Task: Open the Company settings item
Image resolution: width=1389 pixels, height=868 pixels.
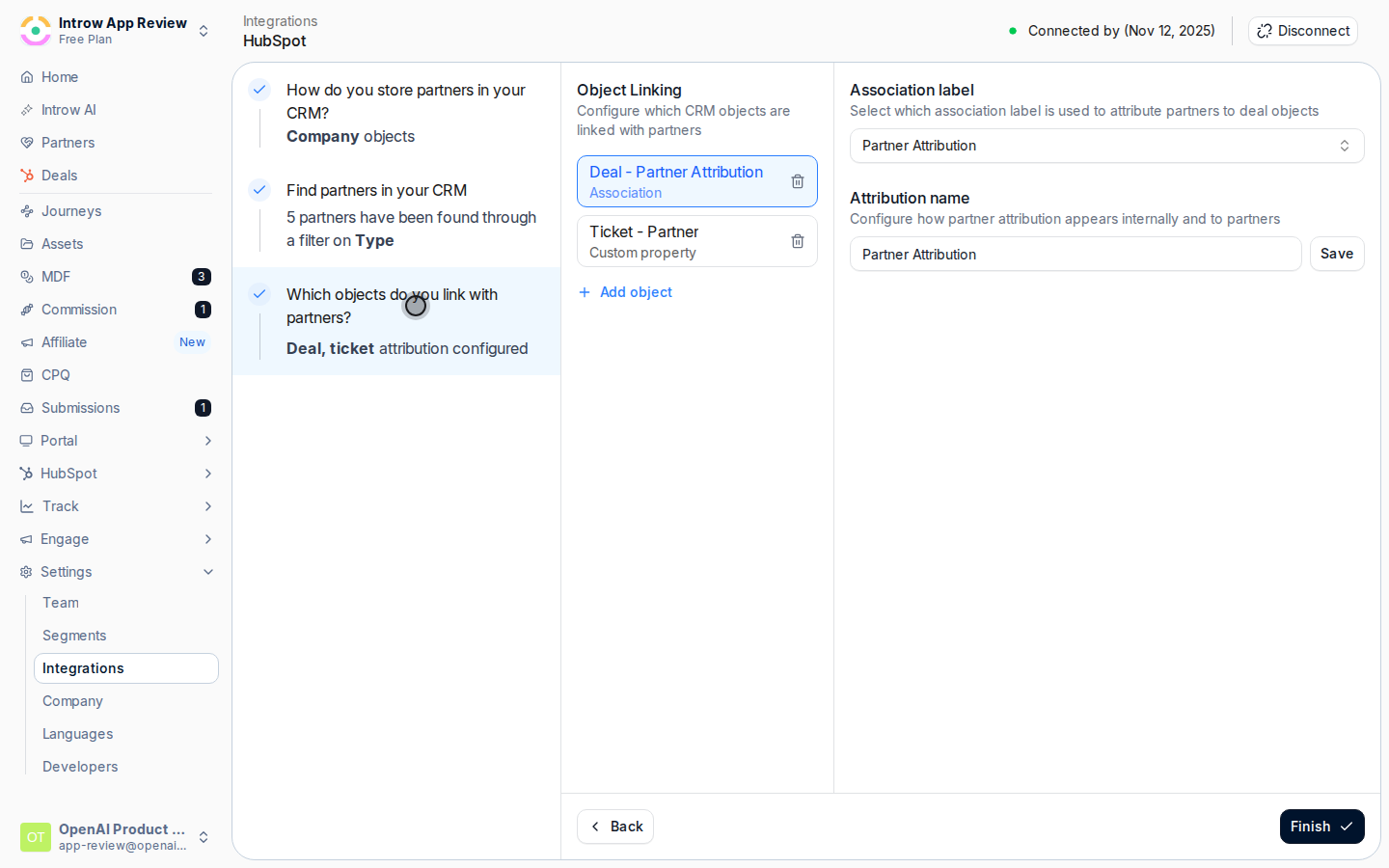Action: [x=126, y=701]
